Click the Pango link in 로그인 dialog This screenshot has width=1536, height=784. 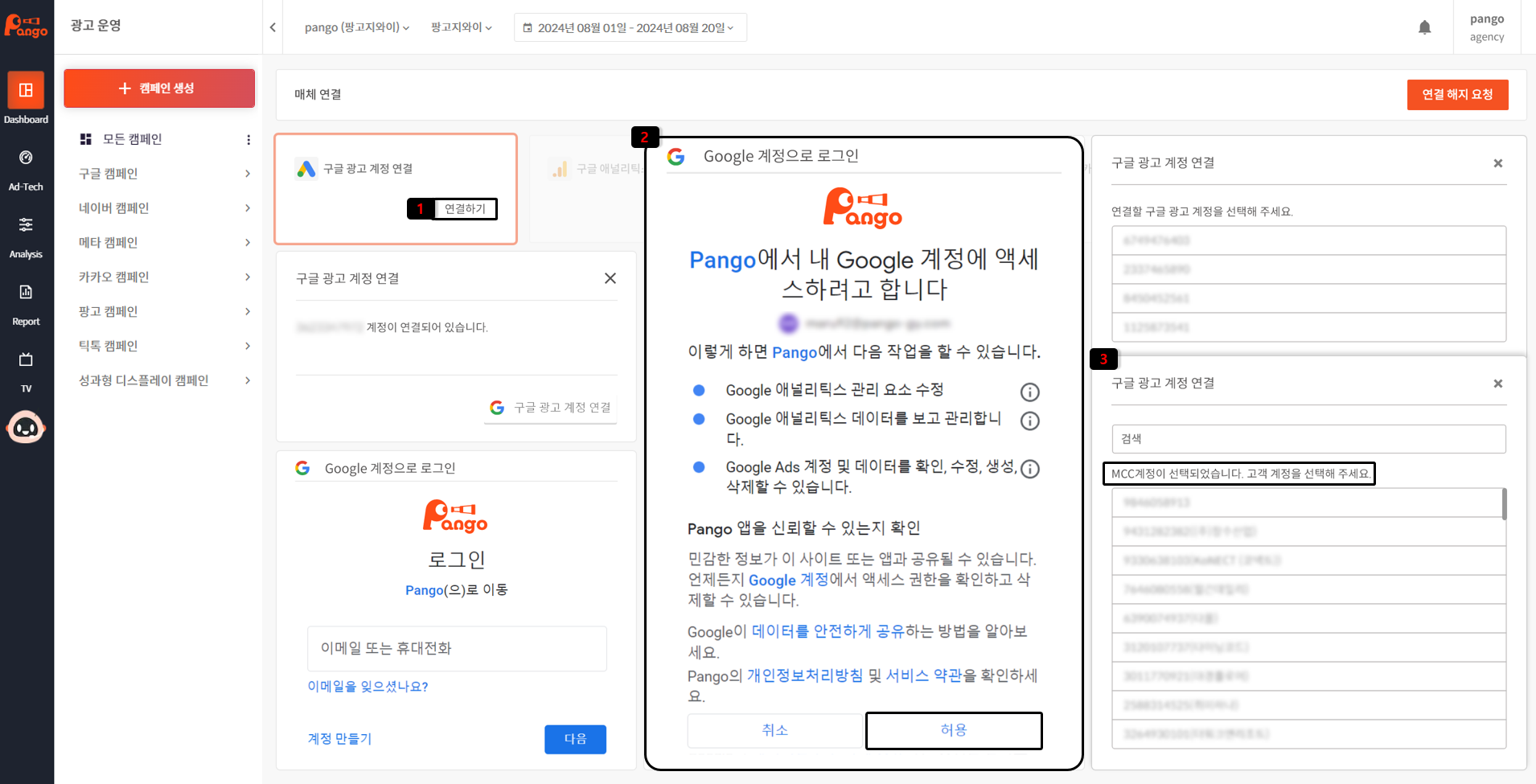point(425,590)
